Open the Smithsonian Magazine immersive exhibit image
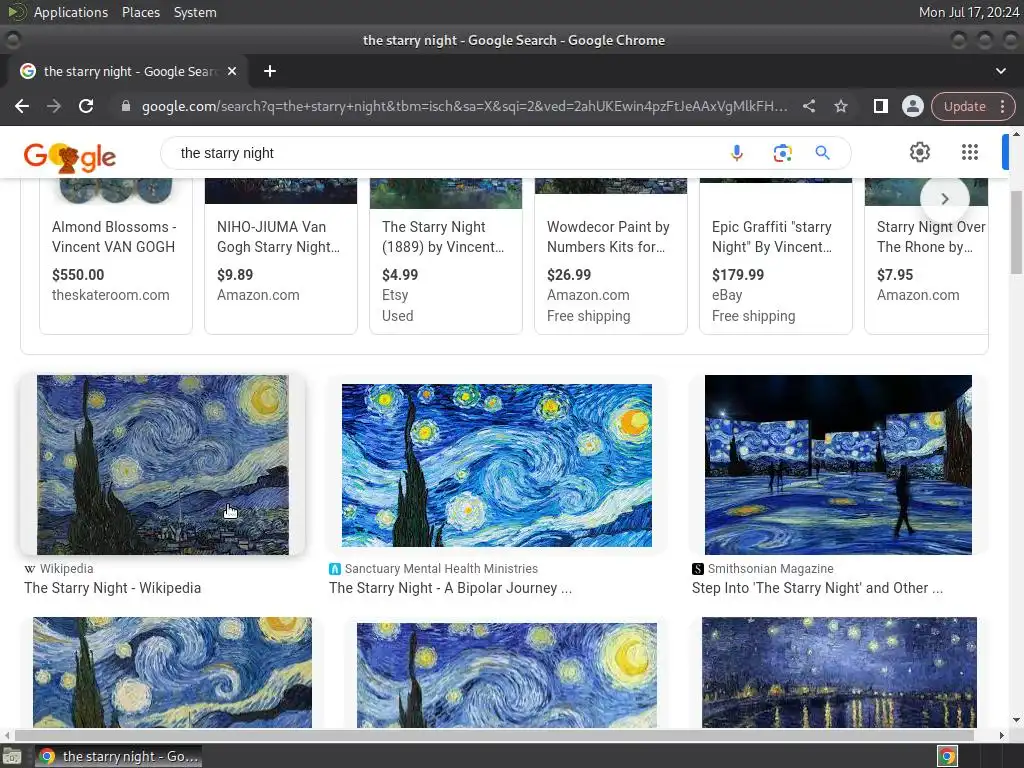Screen dimensions: 1024x768 coord(838,465)
